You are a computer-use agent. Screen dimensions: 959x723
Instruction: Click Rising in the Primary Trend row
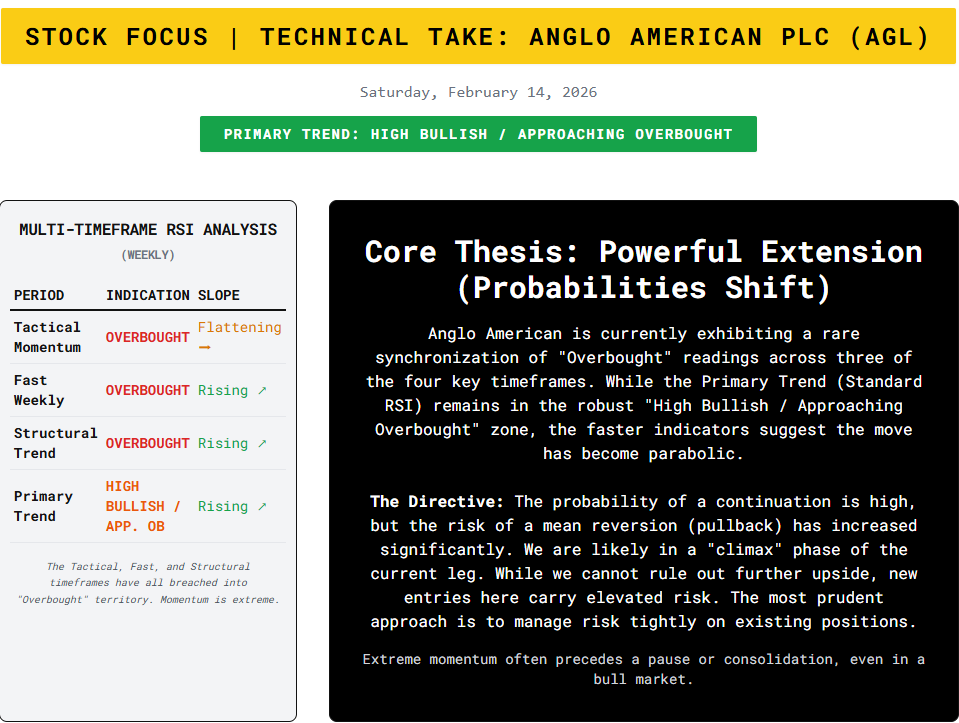click(223, 506)
